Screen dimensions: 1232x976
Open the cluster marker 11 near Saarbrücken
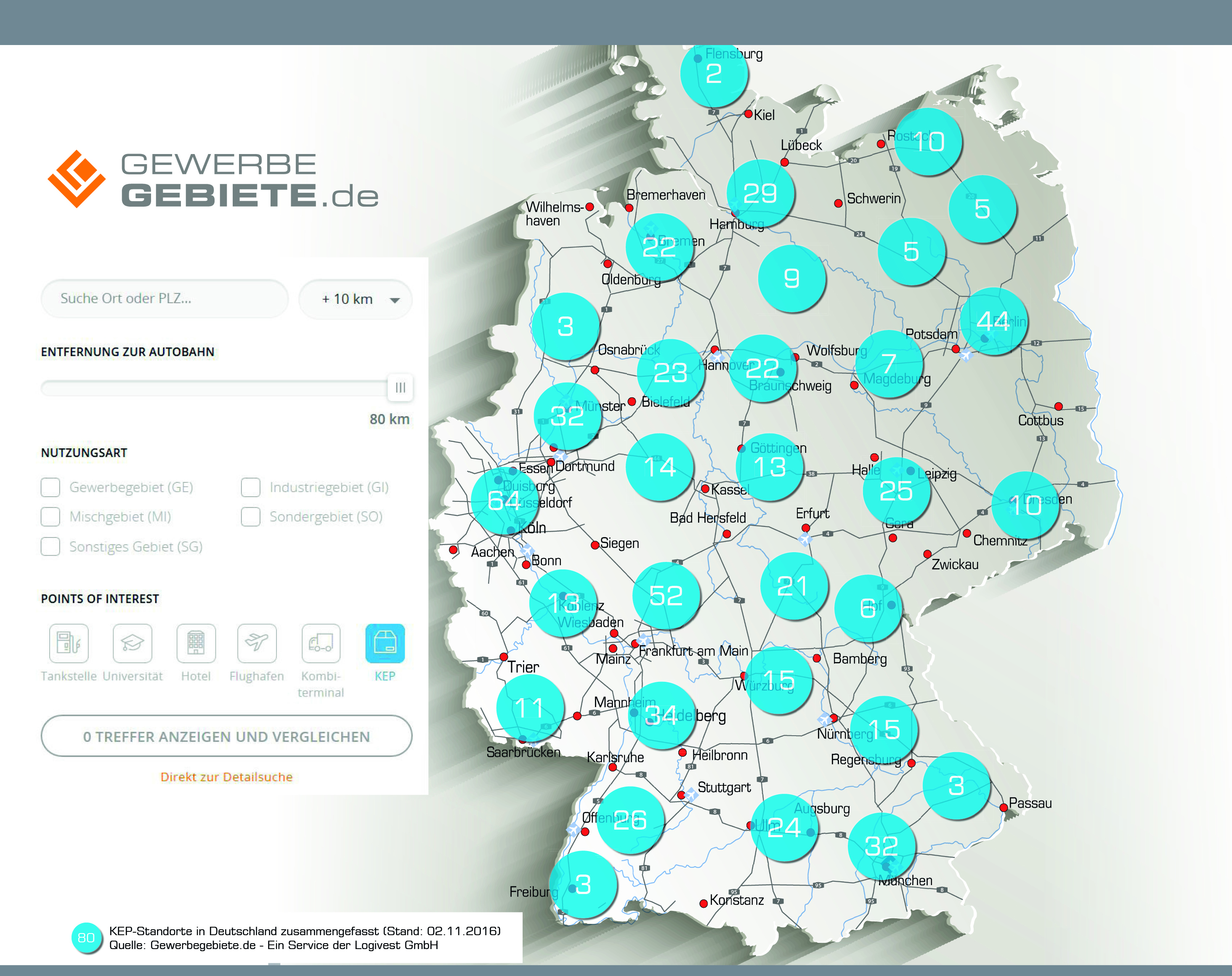tap(530, 708)
